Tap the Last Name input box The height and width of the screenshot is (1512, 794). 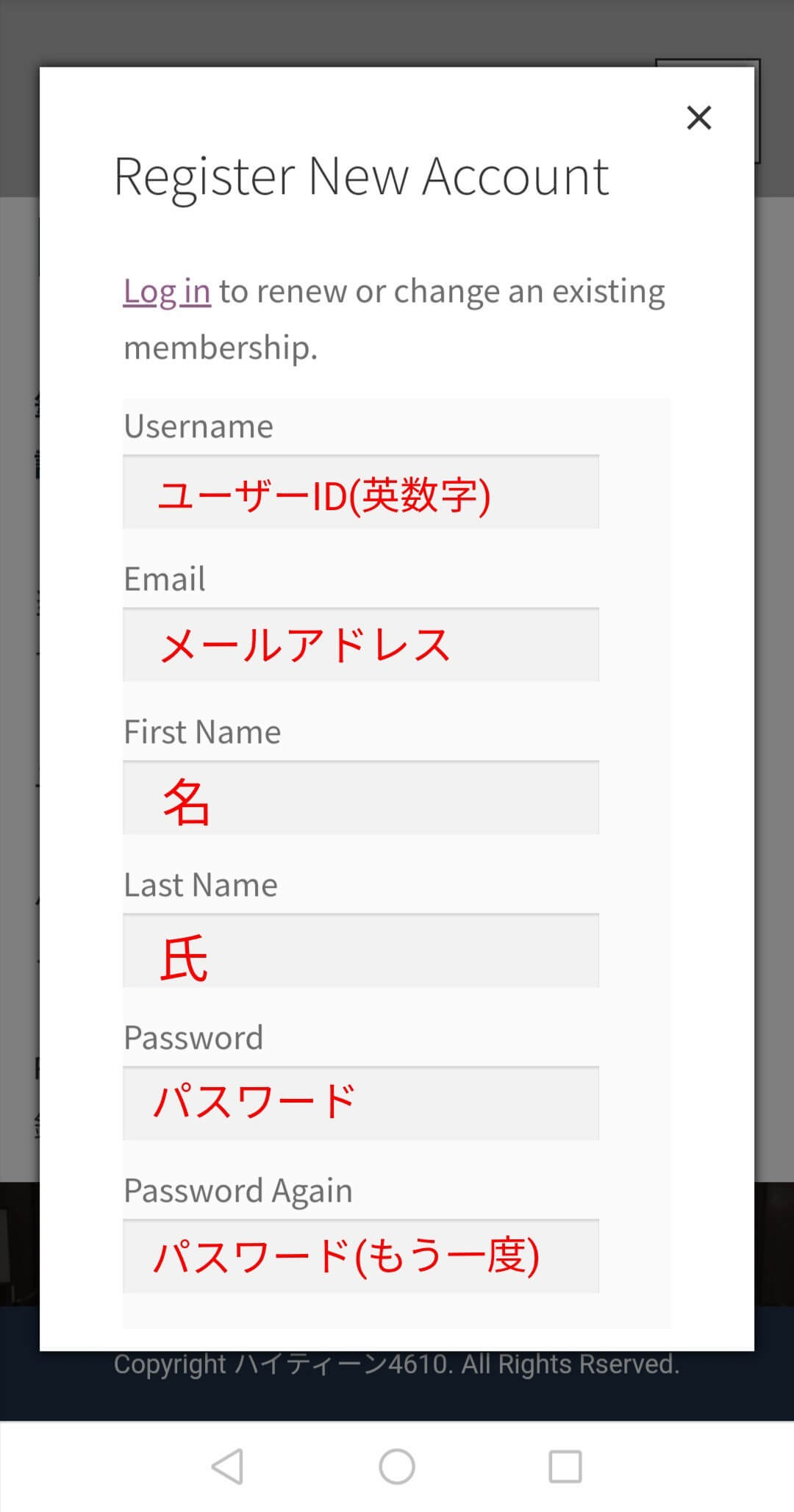tap(360, 951)
